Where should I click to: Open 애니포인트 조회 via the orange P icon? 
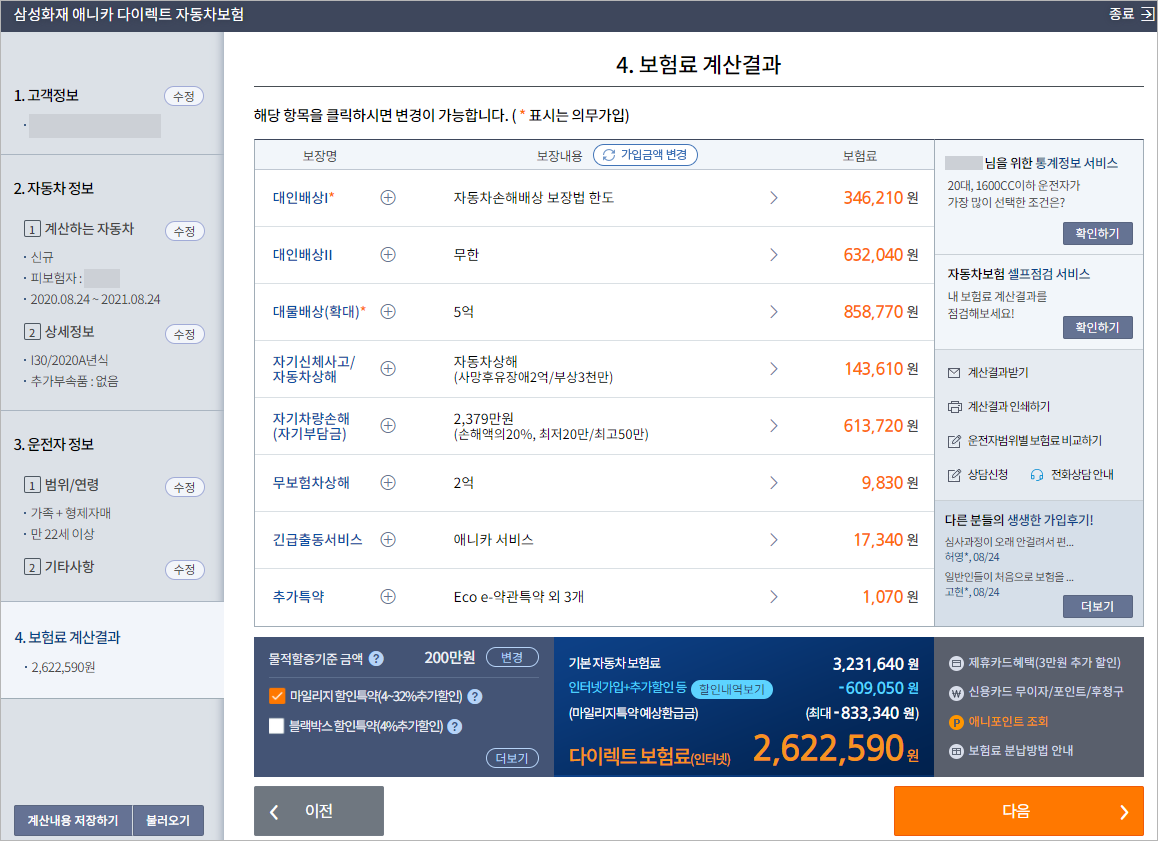pyautogui.click(x=956, y=722)
